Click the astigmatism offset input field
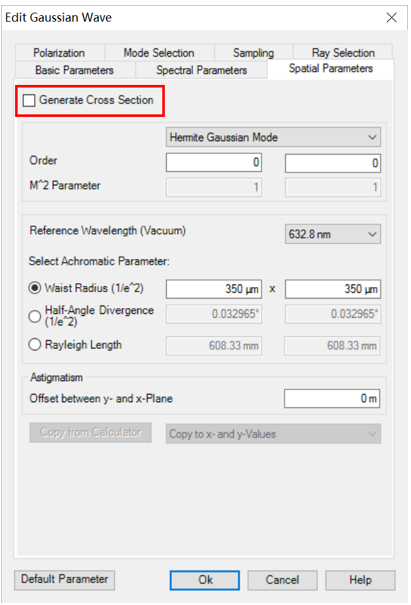The image size is (411, 605). 332,399
